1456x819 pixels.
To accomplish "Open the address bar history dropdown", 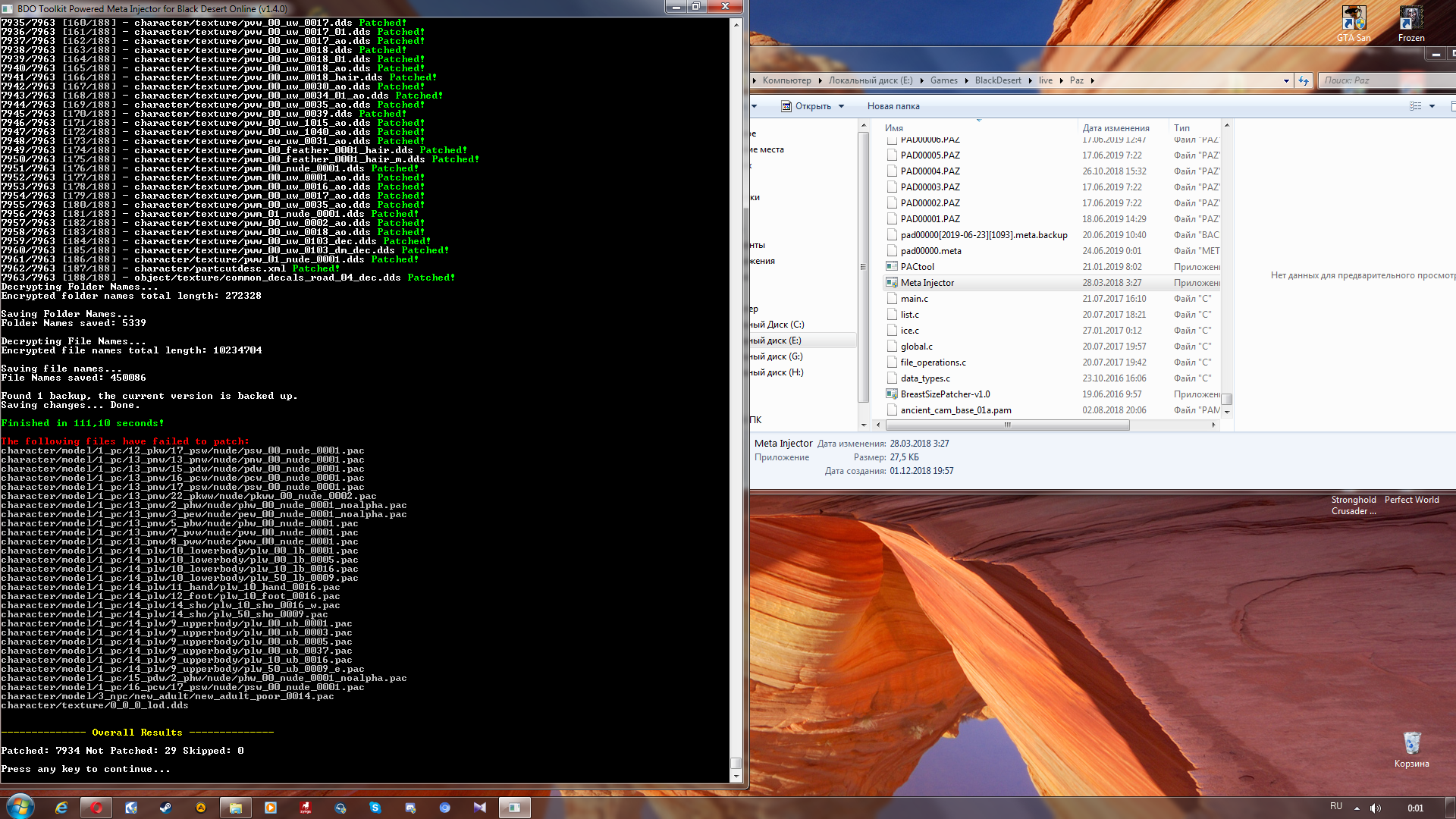I will coord(1286,80).
